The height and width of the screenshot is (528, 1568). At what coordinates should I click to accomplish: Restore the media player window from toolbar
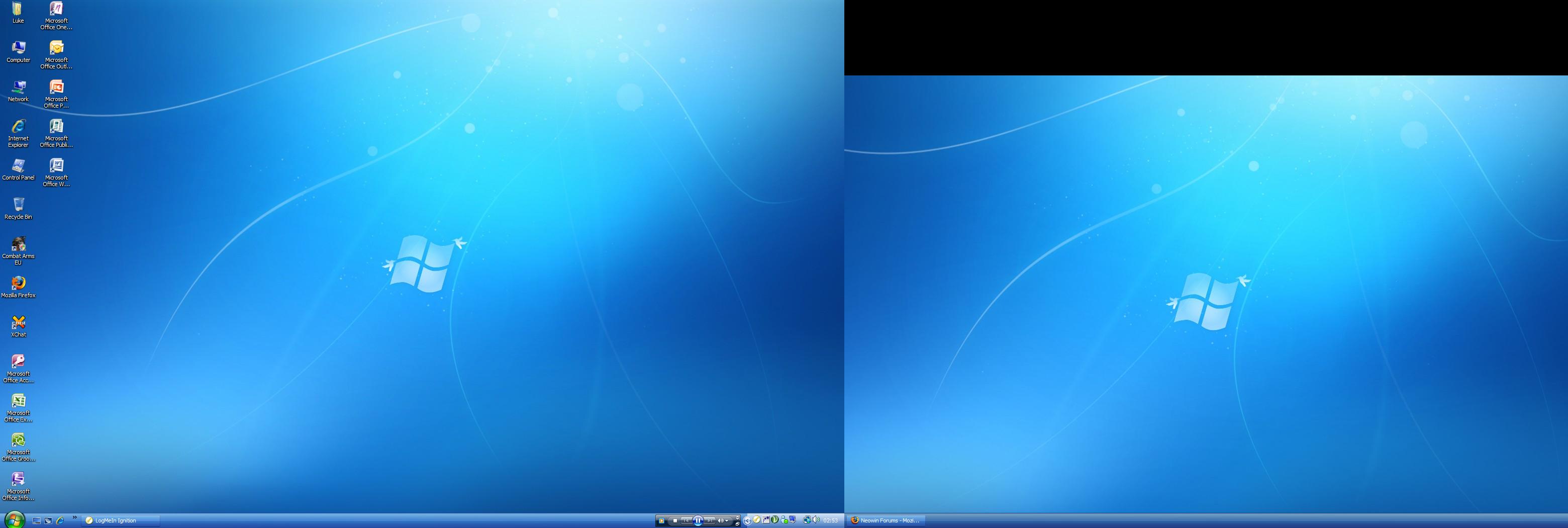[738, 523]
